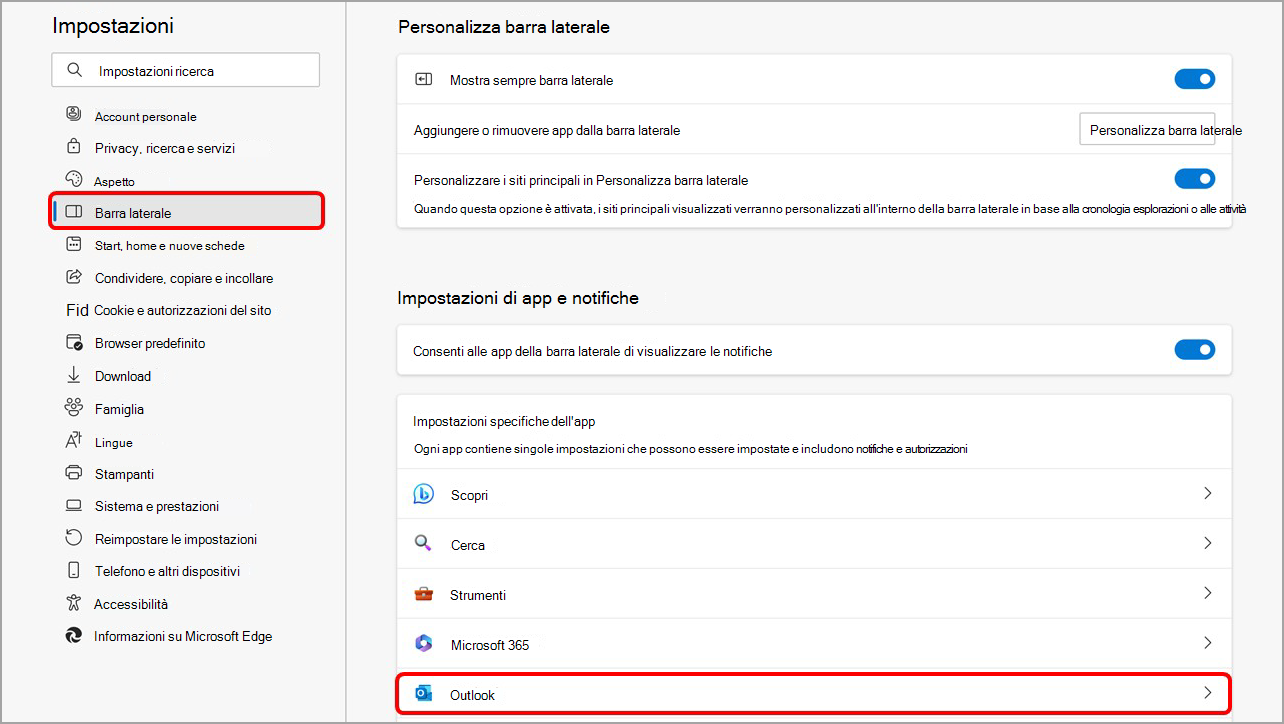The height and width of the screenshot is (724, 1284).
Task: Expand Cerca app settings chevron
Action: tap(1208, 543)
